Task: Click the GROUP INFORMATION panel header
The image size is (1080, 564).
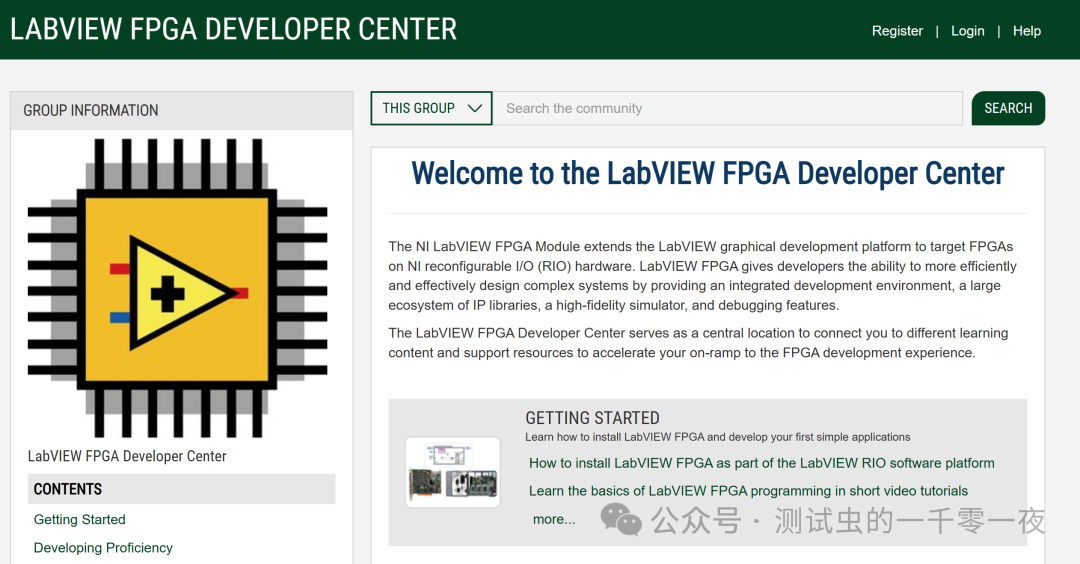Action: [182, 110]
